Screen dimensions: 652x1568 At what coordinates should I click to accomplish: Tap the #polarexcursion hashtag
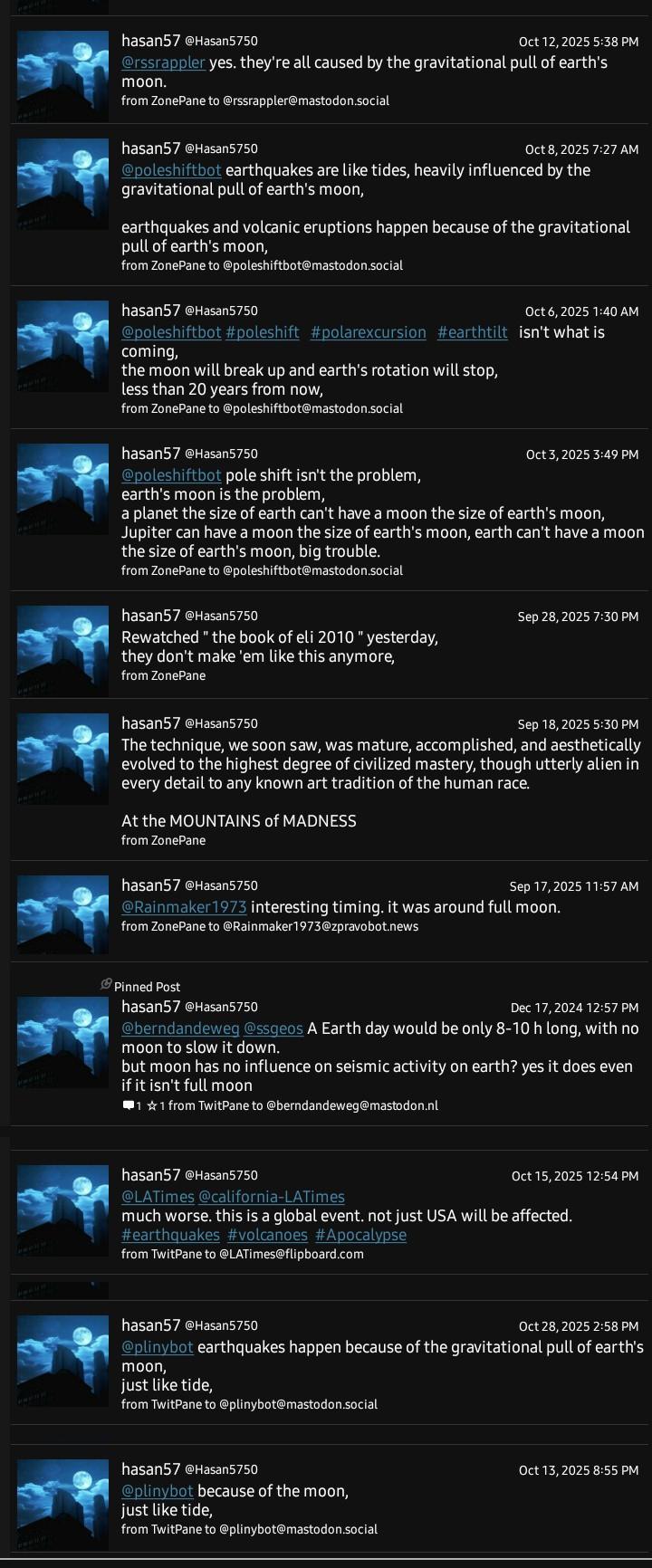coord(368,332)
